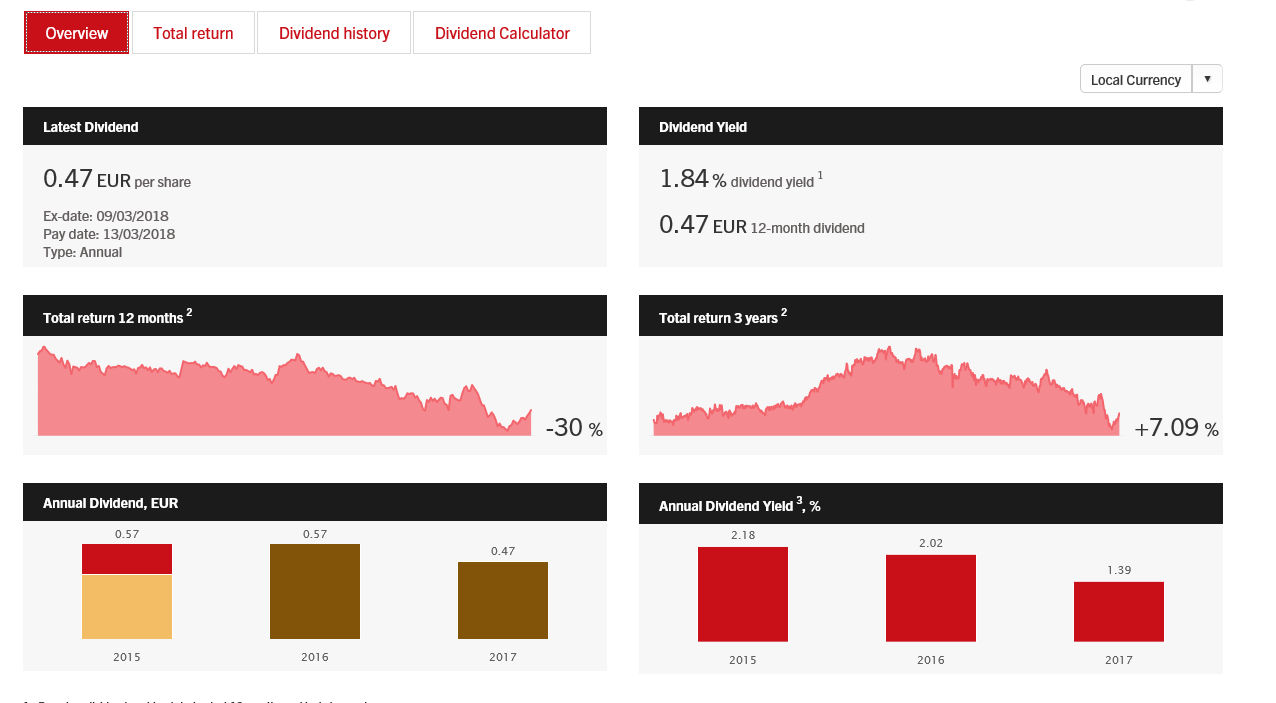
Task: Open the Dividend history tab
Action: click(x=334, y=33)
